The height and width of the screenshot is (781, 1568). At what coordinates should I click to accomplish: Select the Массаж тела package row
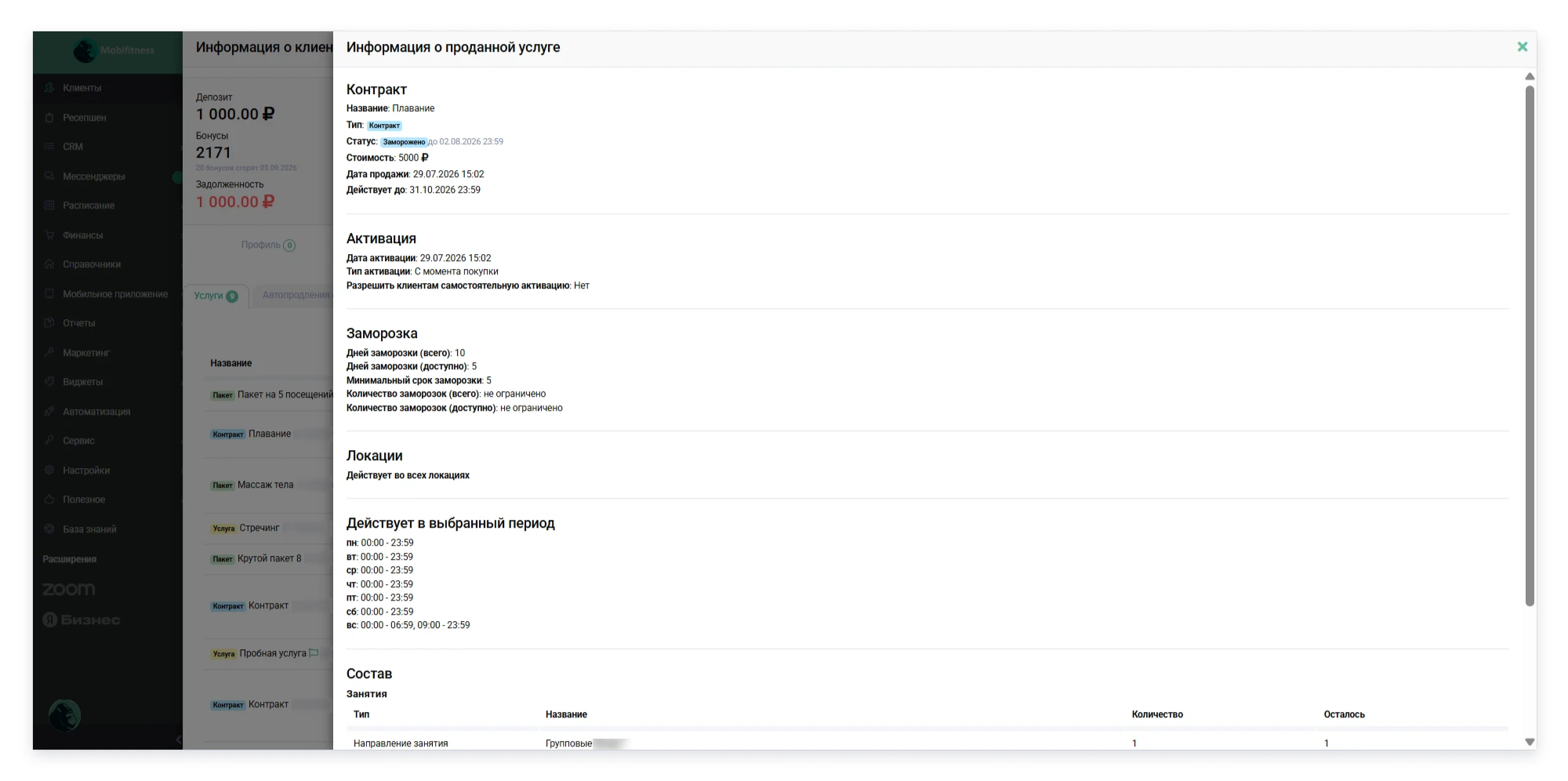click(270, 485)
